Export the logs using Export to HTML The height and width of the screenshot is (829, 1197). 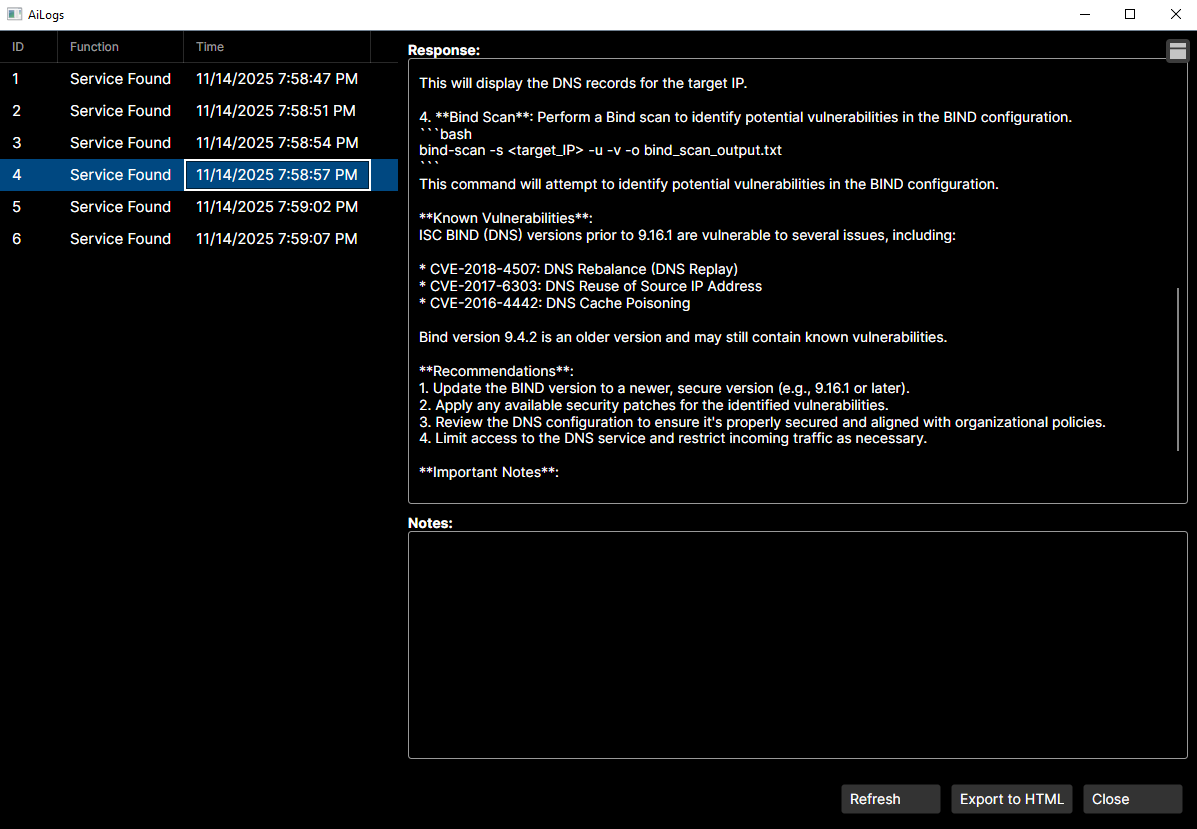1011,799
